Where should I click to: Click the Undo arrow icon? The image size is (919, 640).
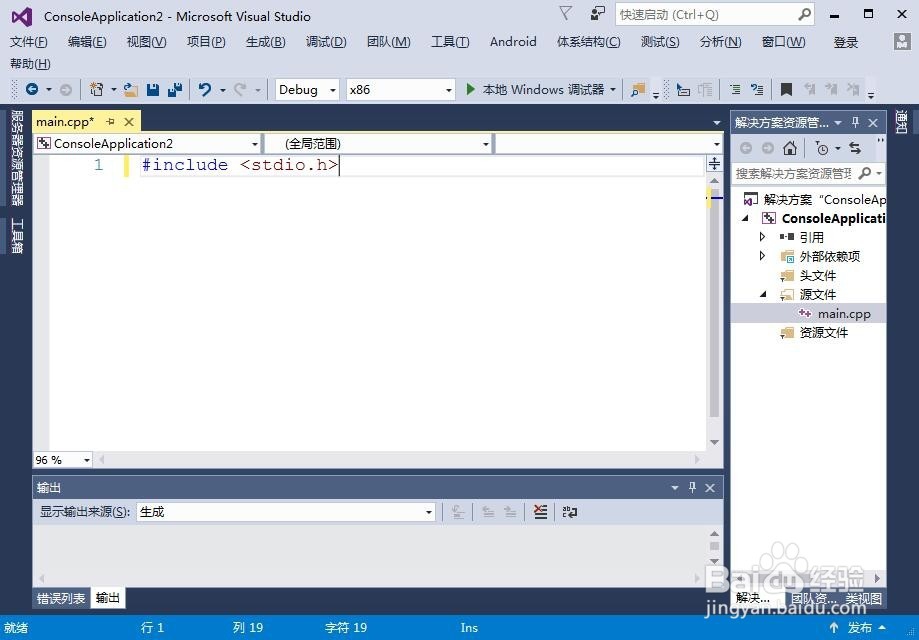click(x=205, y=90)
